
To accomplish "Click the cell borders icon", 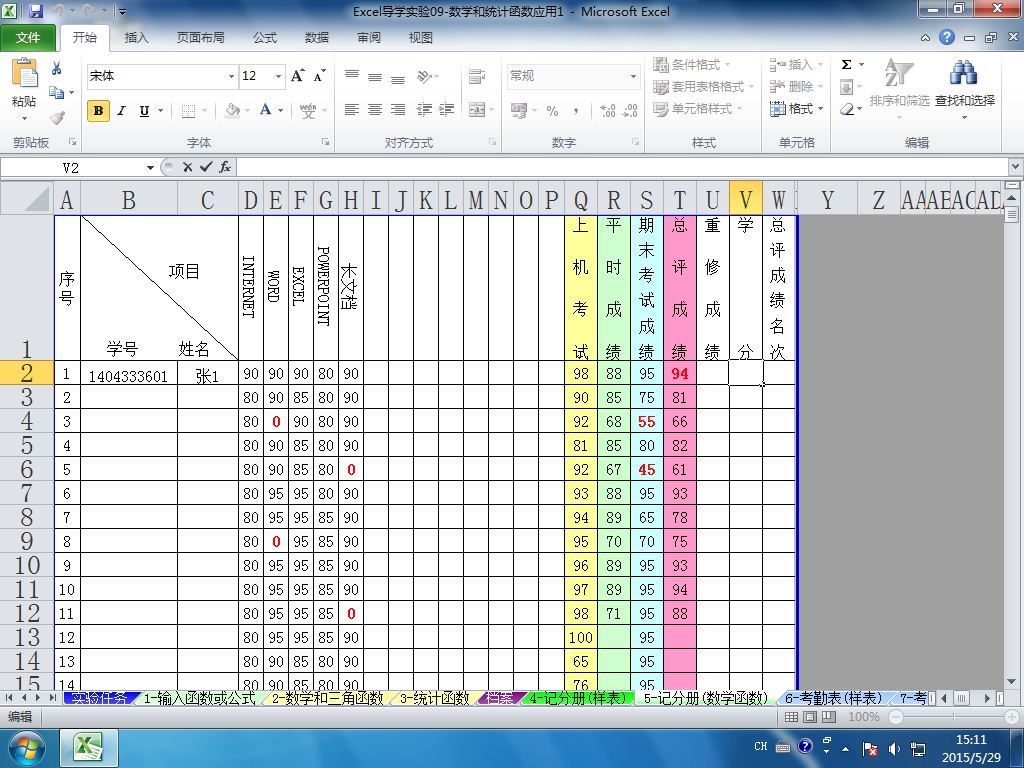I will point(188,110).
